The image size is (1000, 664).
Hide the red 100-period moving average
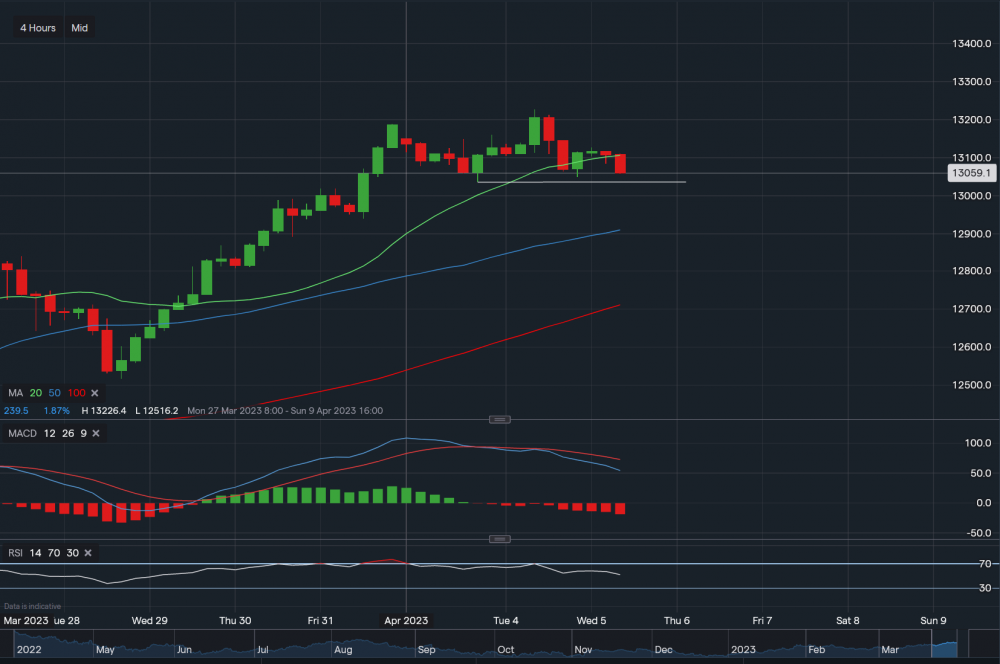tap(75, 392)
